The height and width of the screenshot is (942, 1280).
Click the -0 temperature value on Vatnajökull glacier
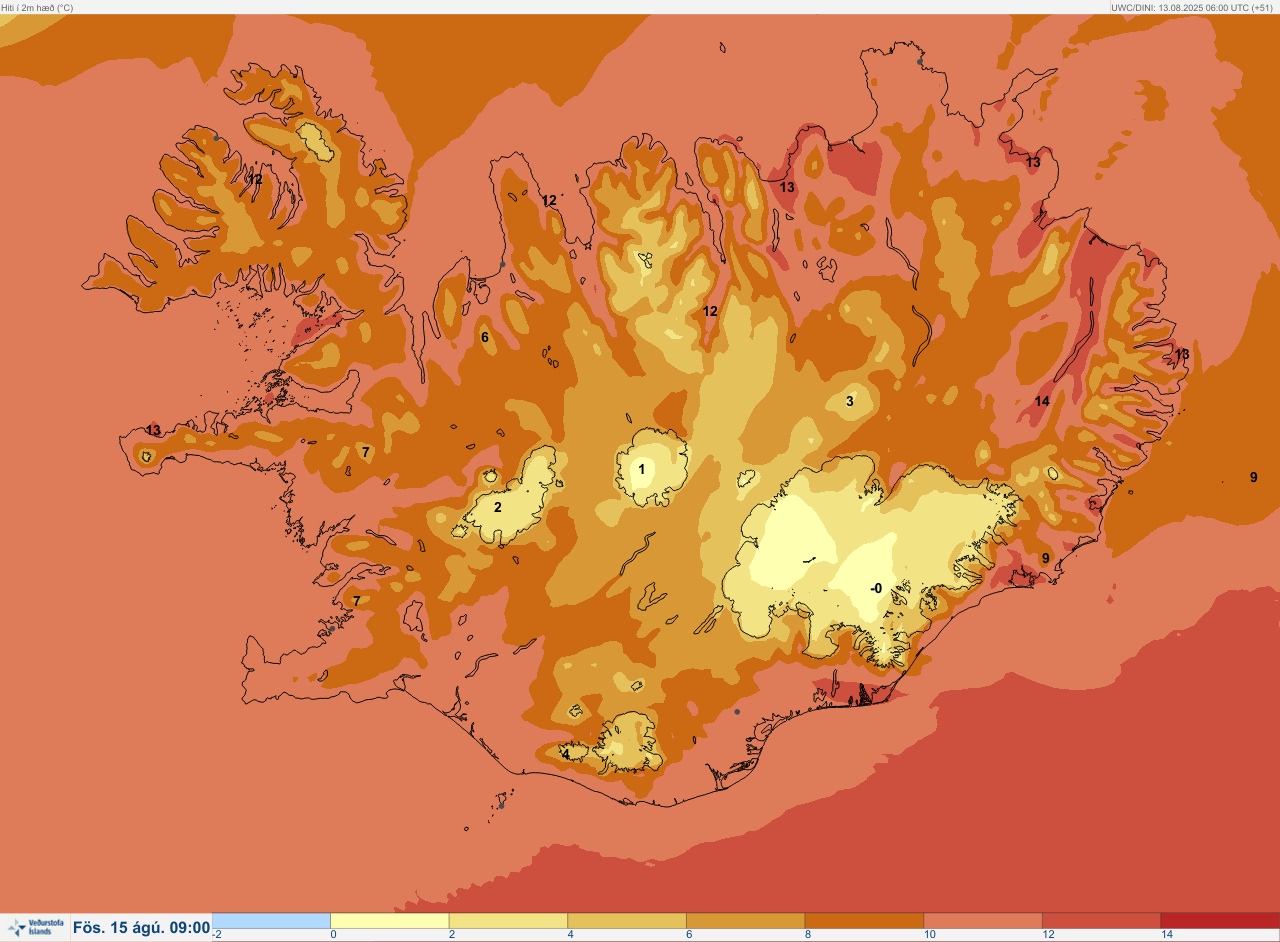tap(876, 588)
